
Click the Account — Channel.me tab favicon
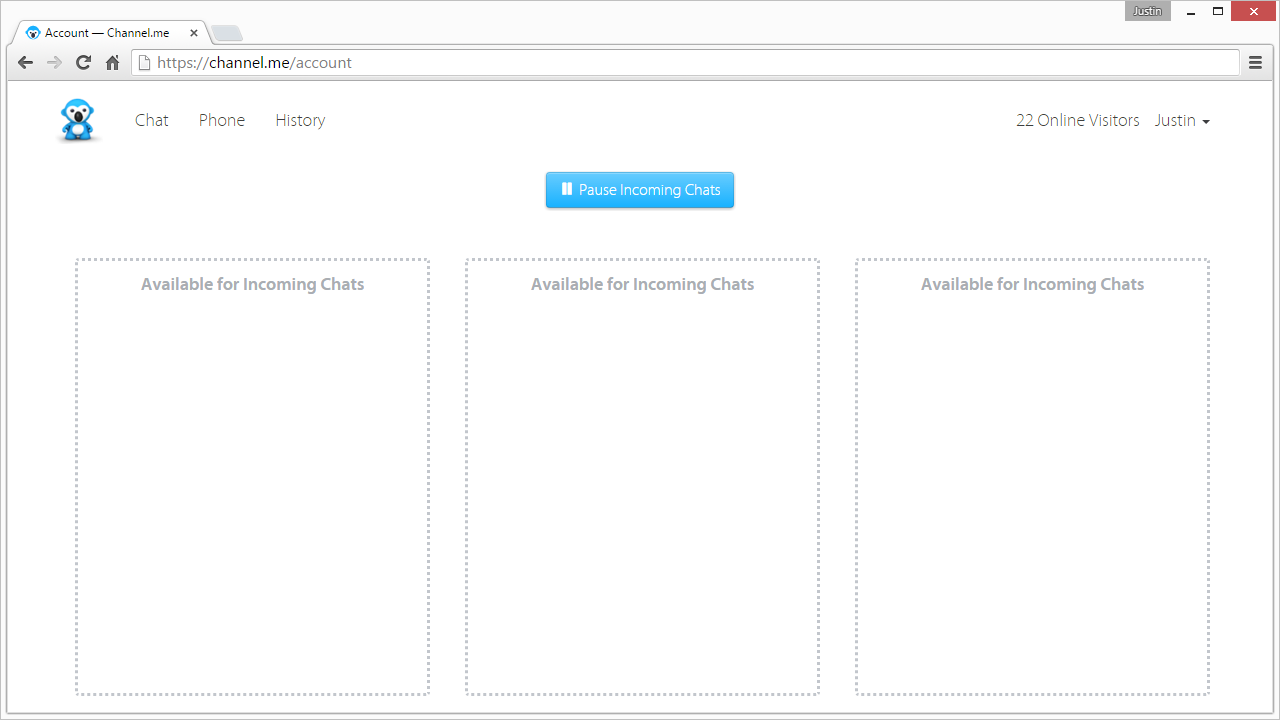pyautogui.click(x=33, y=33)
